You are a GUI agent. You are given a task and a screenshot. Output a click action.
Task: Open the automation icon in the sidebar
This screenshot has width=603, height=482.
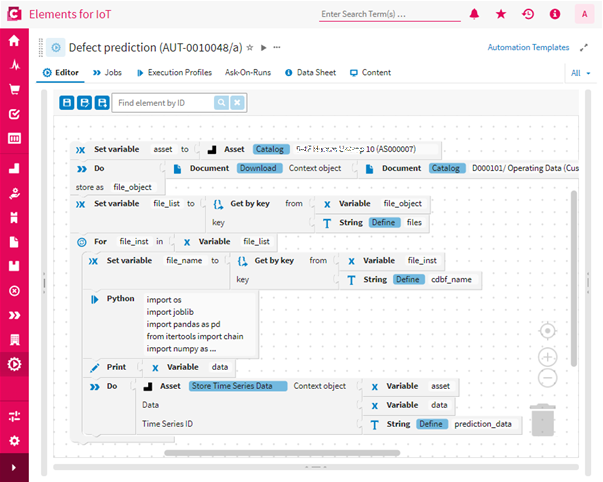point(14,364)
